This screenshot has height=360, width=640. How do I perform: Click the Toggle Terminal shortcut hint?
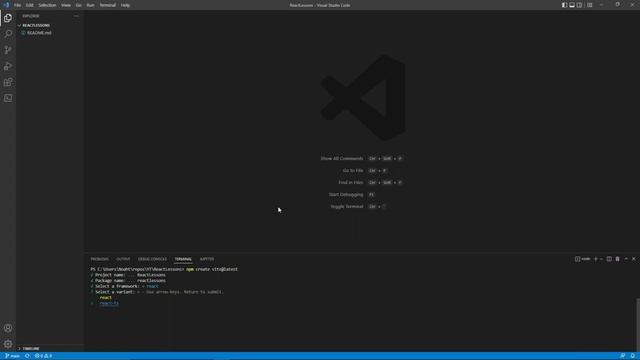coord(358,207)
